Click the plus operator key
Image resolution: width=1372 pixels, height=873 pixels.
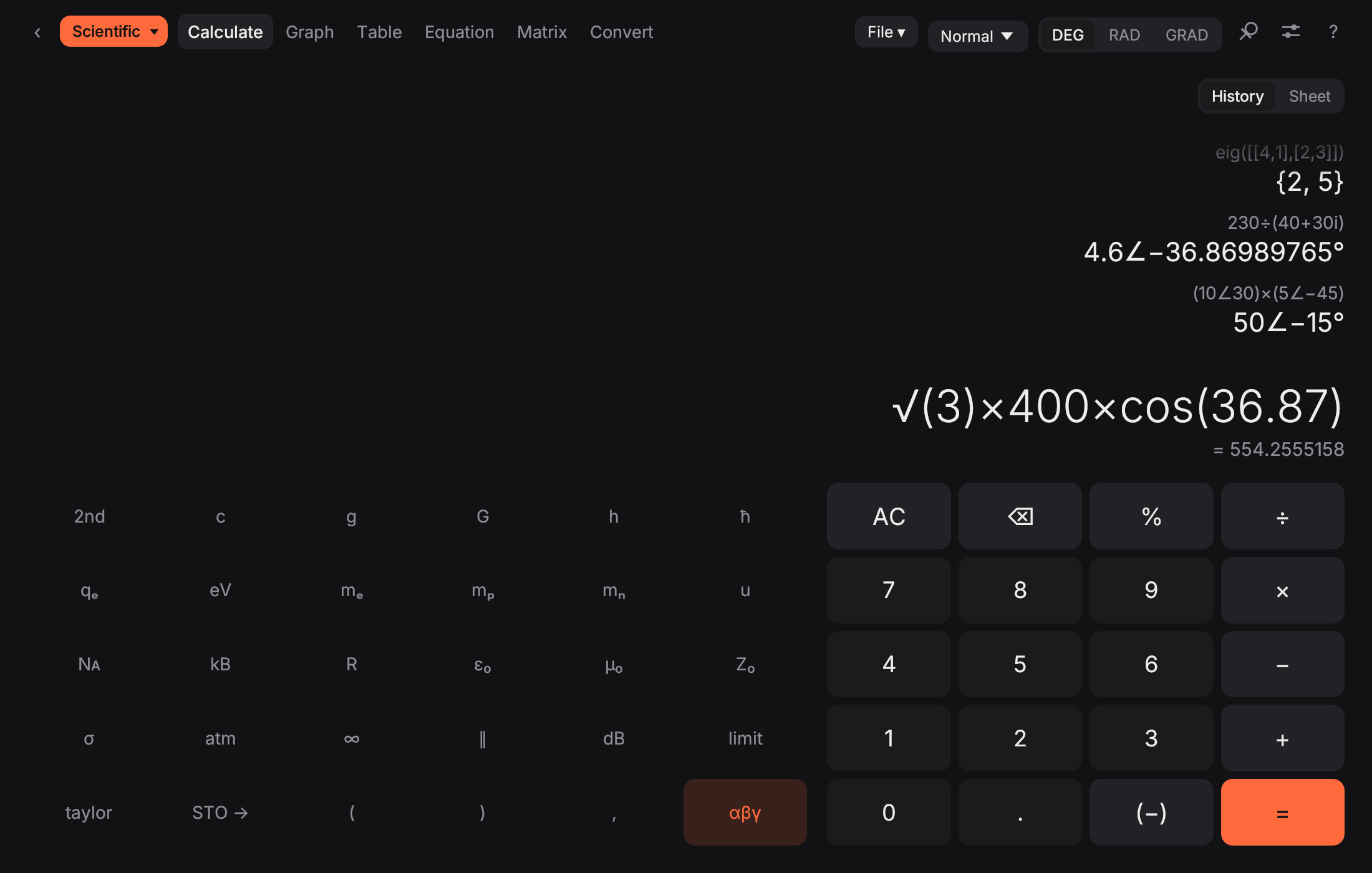[1282, 738]
